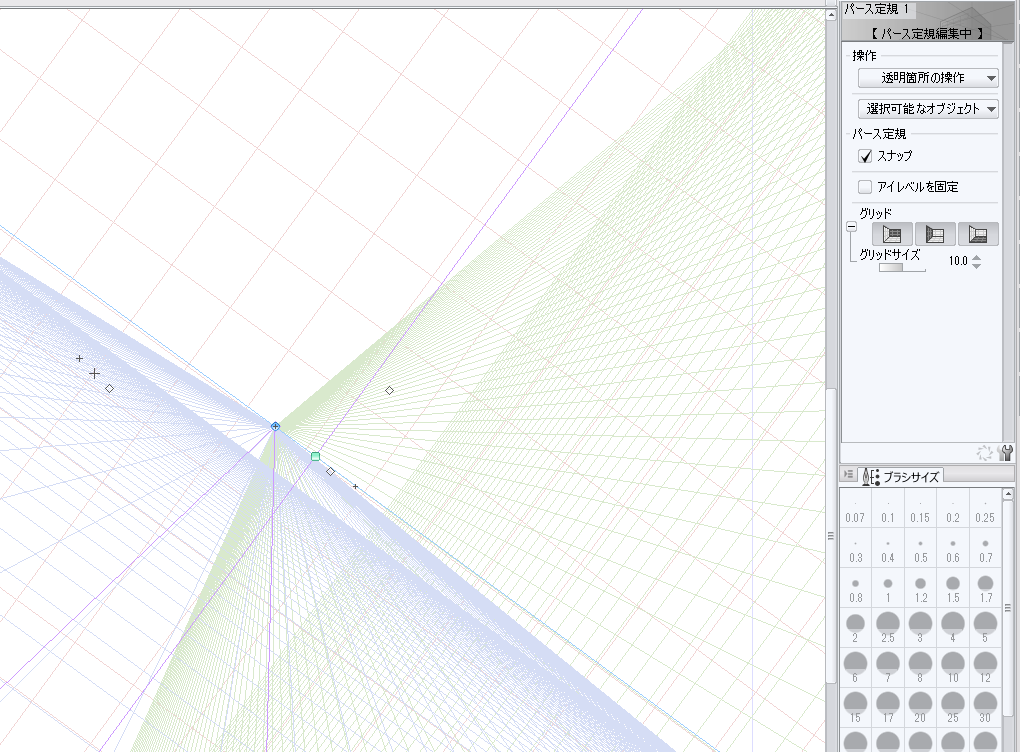Viewport: 1020px width, 752px height.
Task: Choose brush size 4
Action: (x=953, y=628)
